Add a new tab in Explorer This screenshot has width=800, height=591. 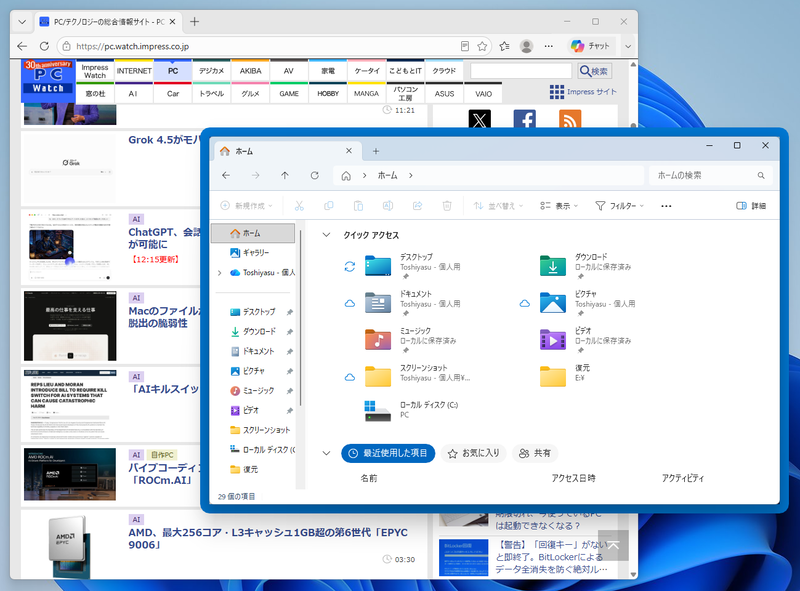(376, 151)
